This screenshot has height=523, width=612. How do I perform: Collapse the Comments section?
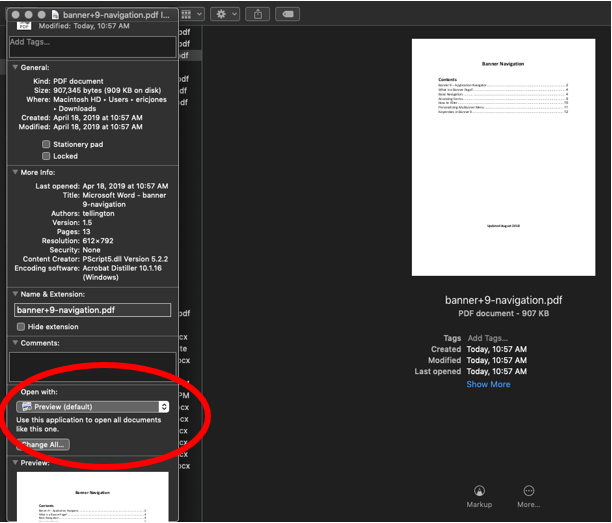(15, 343)
